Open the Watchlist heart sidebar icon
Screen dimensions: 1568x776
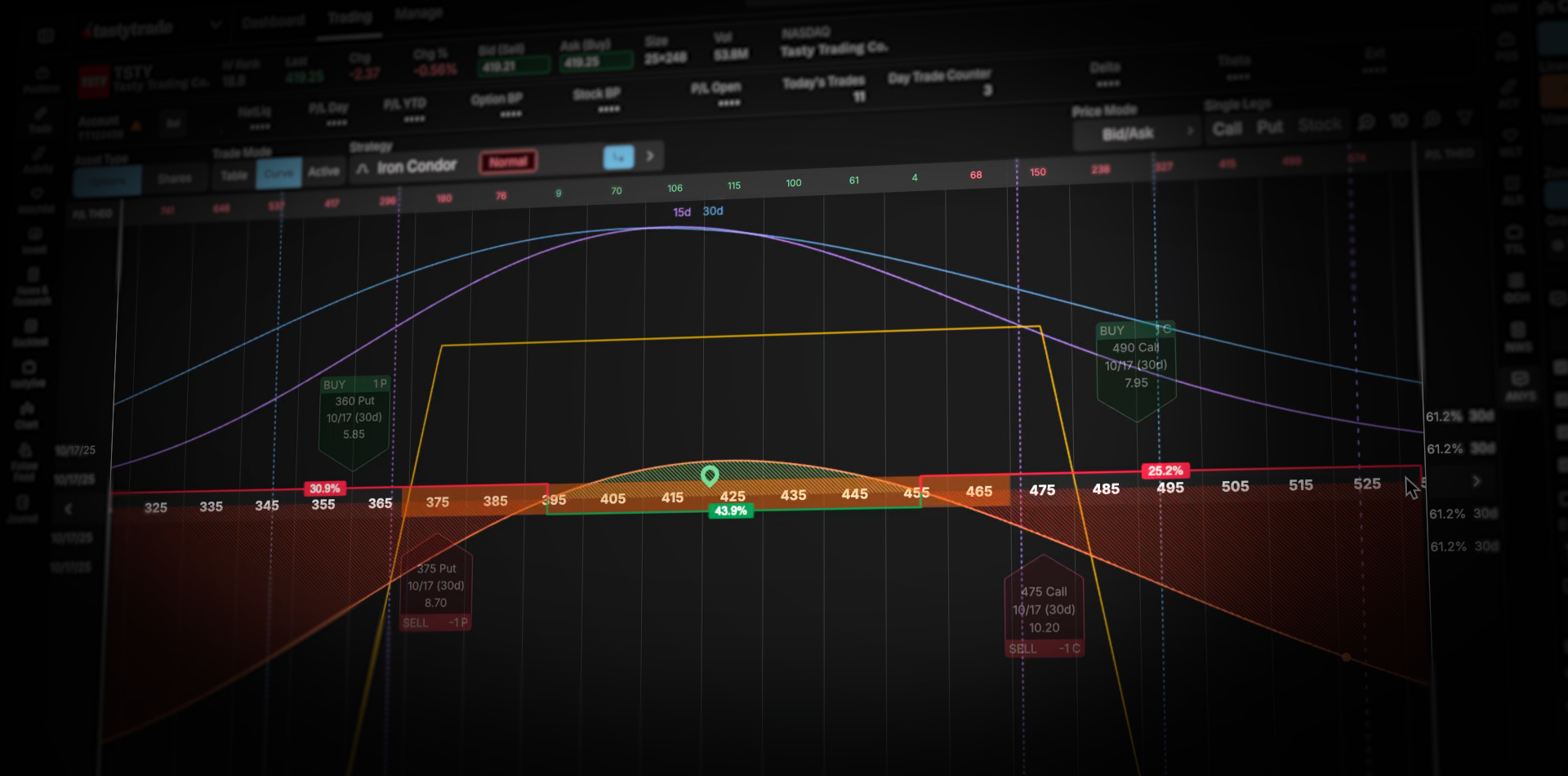click(37, 194)
